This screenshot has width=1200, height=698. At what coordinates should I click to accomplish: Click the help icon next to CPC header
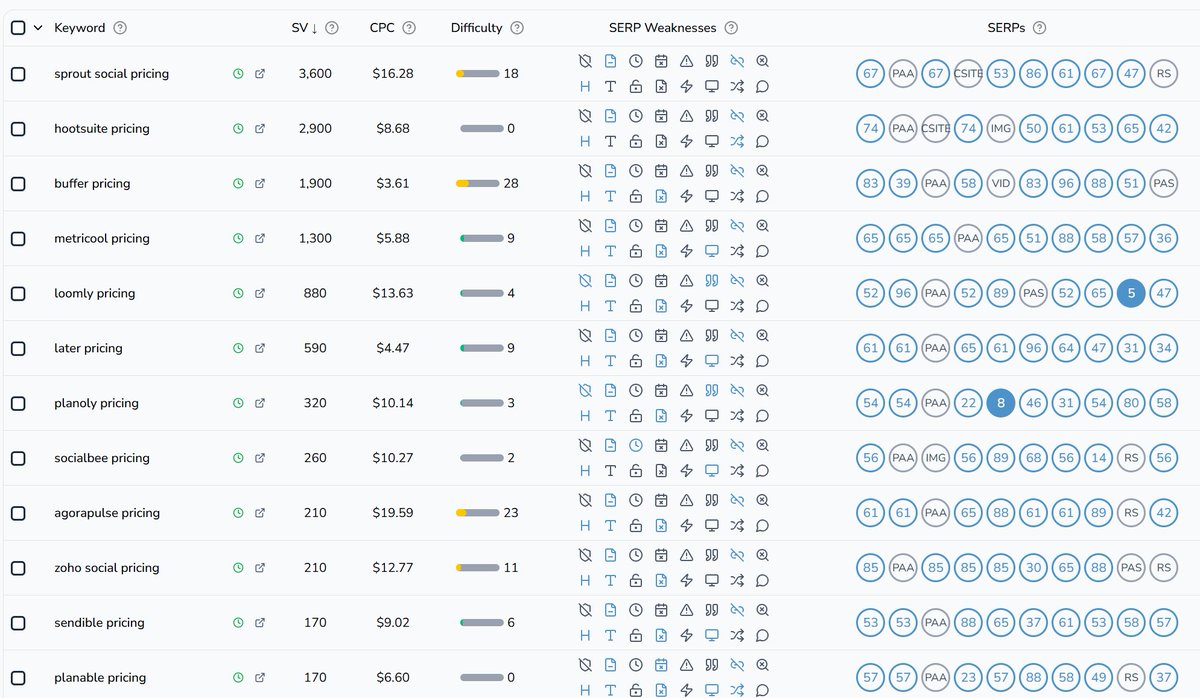pyautogui.click(x=409, y=28)
